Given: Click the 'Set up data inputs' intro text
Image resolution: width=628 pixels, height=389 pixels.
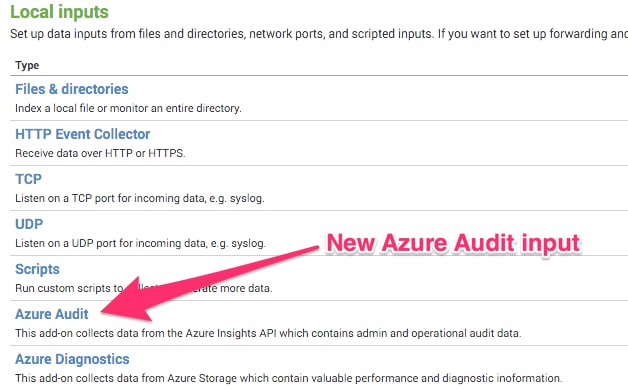Looking at the screenshot, I should (x=319, y=34).
